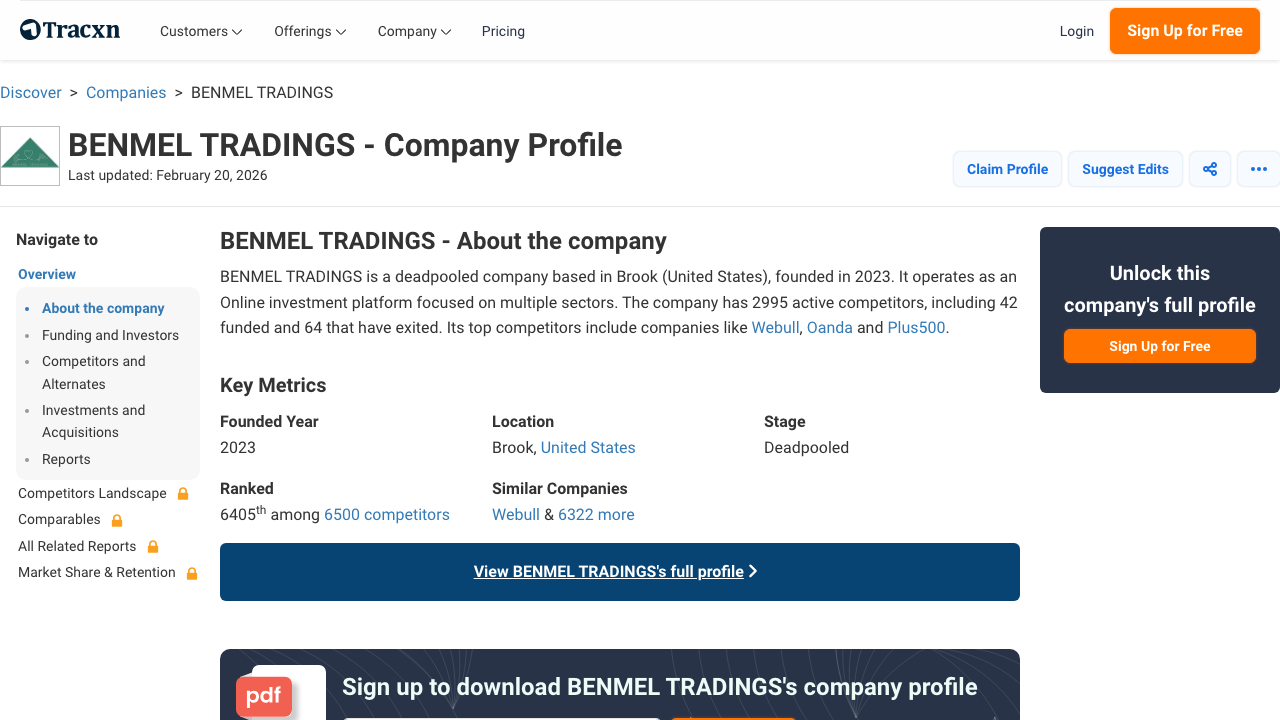Click the three-dot more options icon
This screenshot has width=1280, height=720.
(1258, 169)
